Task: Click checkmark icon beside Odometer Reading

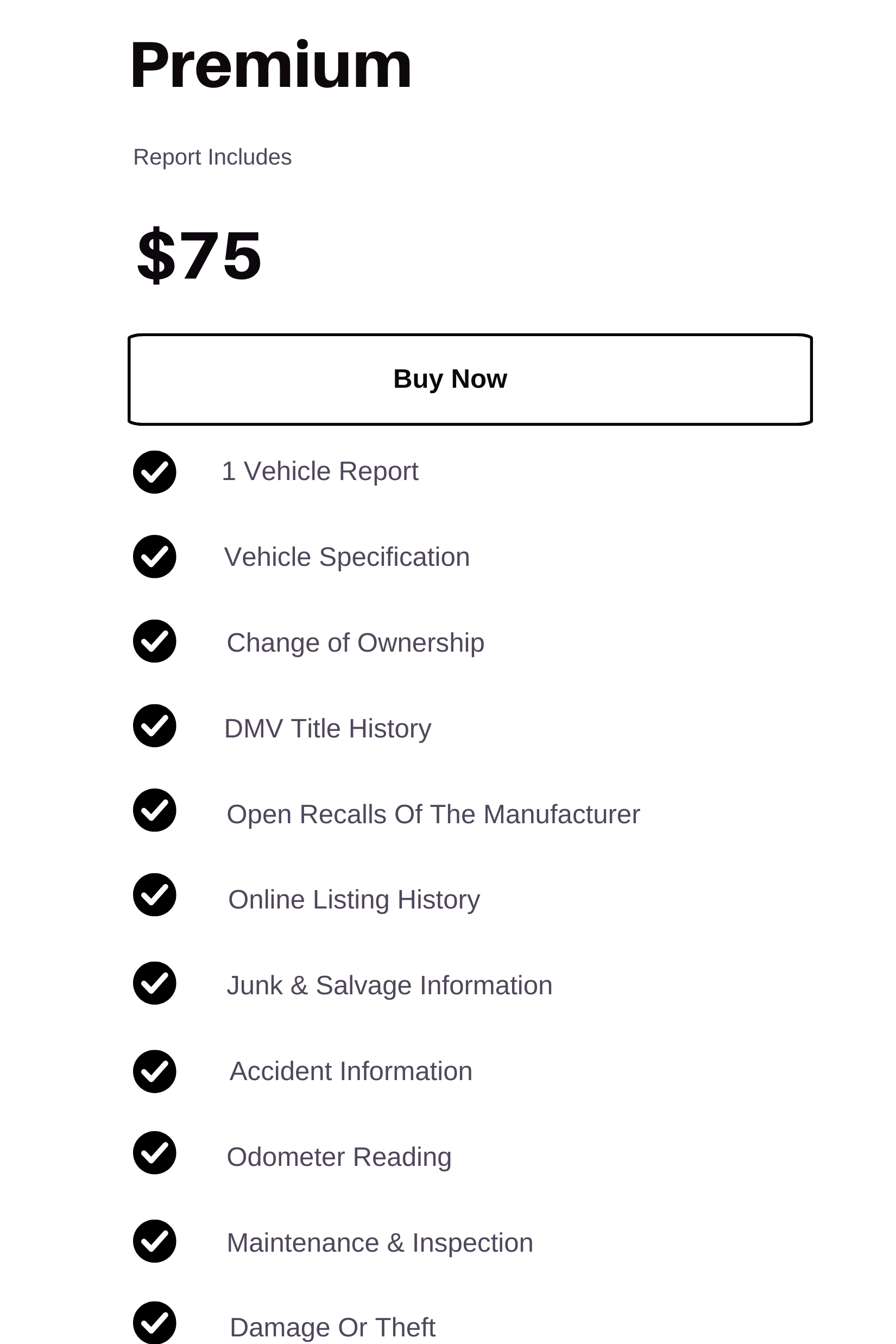Action: [154, 1152]
